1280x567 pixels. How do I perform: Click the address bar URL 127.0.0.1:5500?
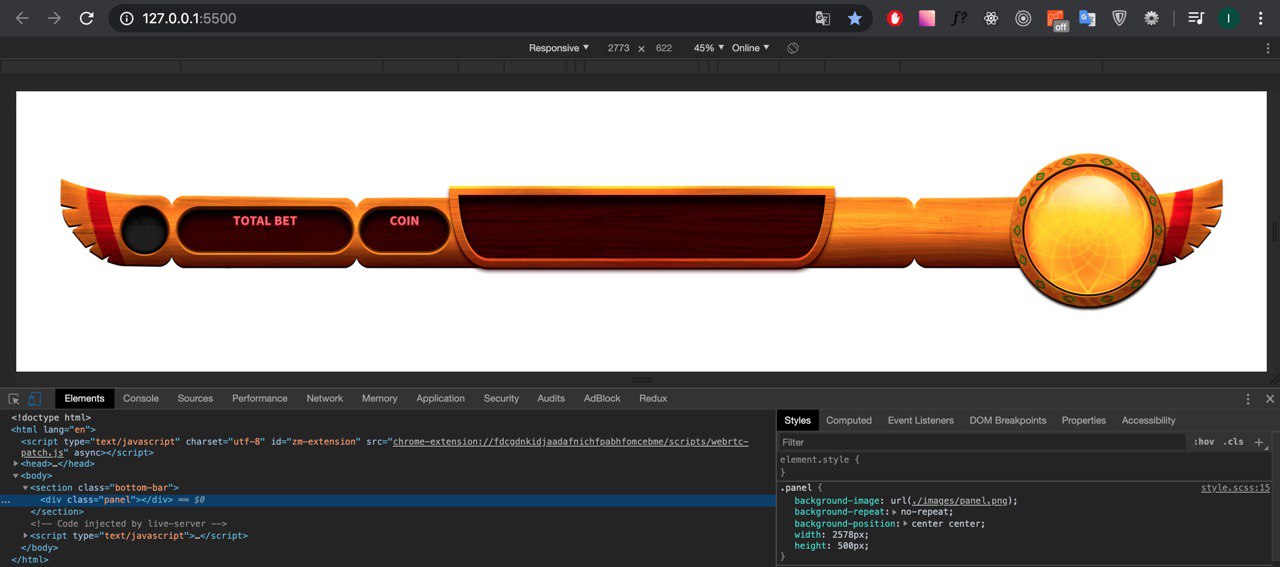(189, 18)
